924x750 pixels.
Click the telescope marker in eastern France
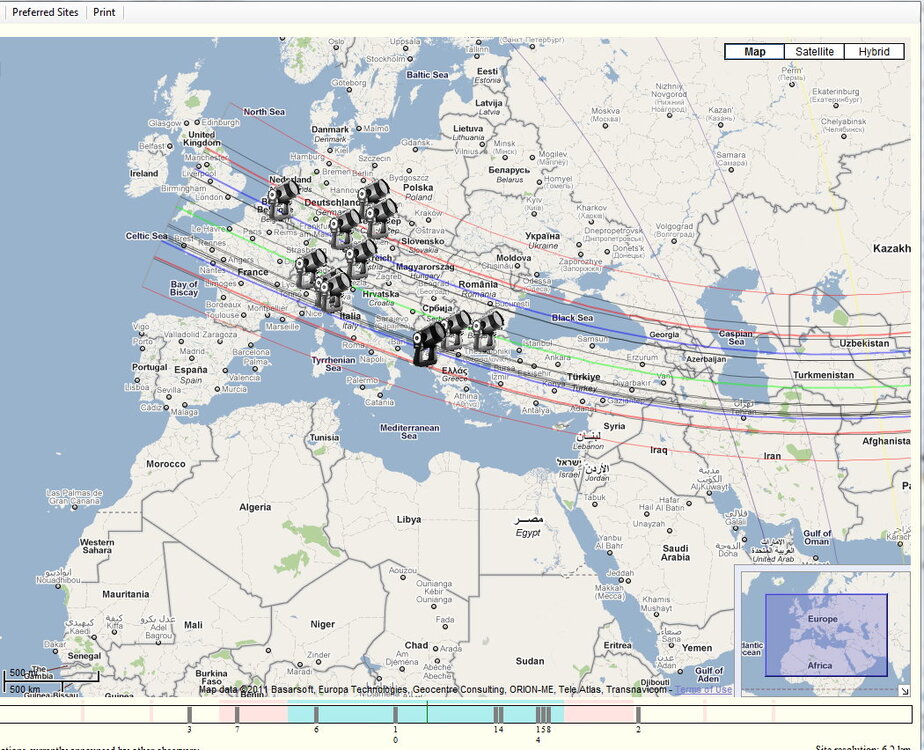pyautogui.click(x=309, y=268)
